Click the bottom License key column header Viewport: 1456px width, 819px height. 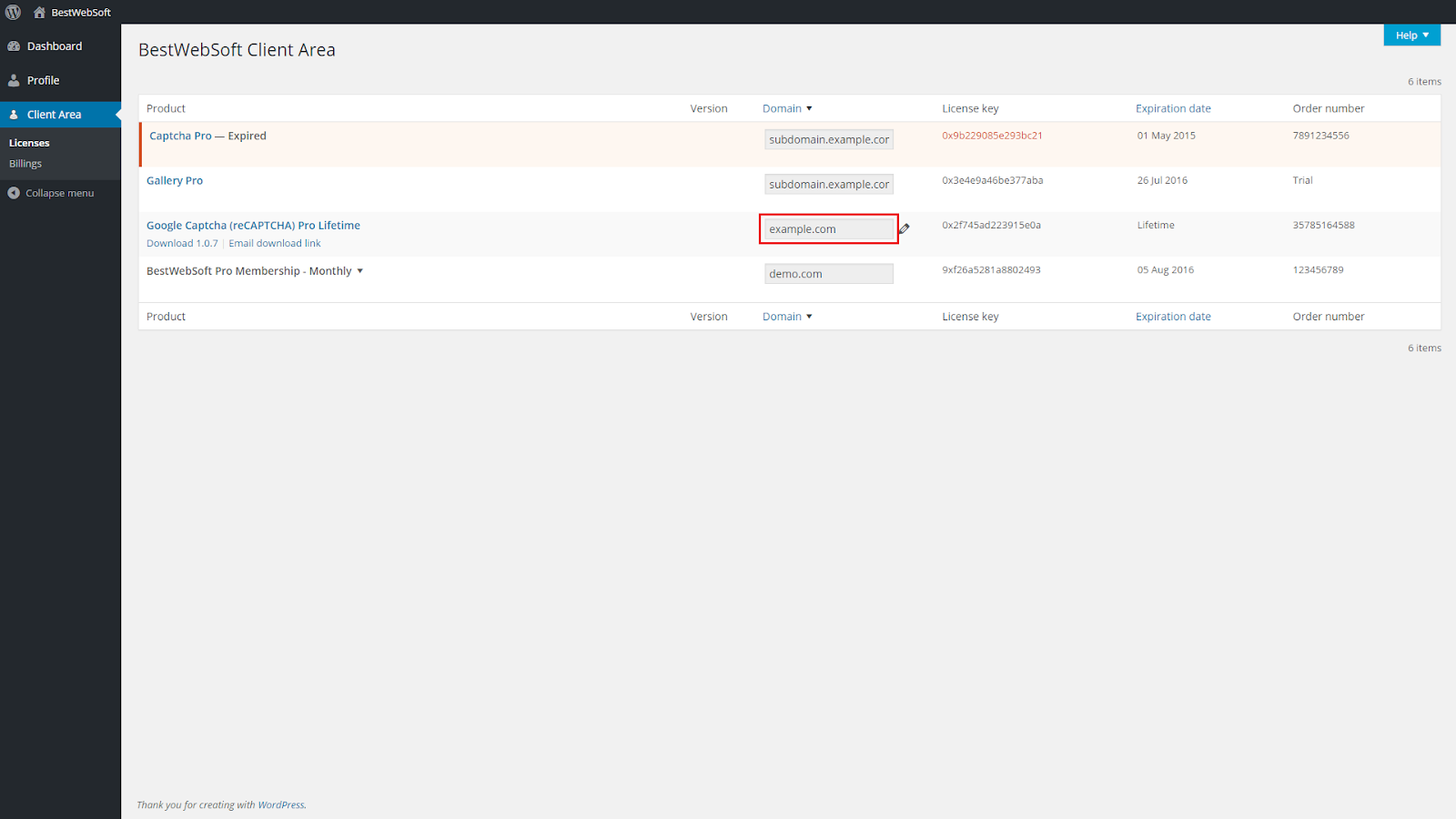tap(970, 317)
